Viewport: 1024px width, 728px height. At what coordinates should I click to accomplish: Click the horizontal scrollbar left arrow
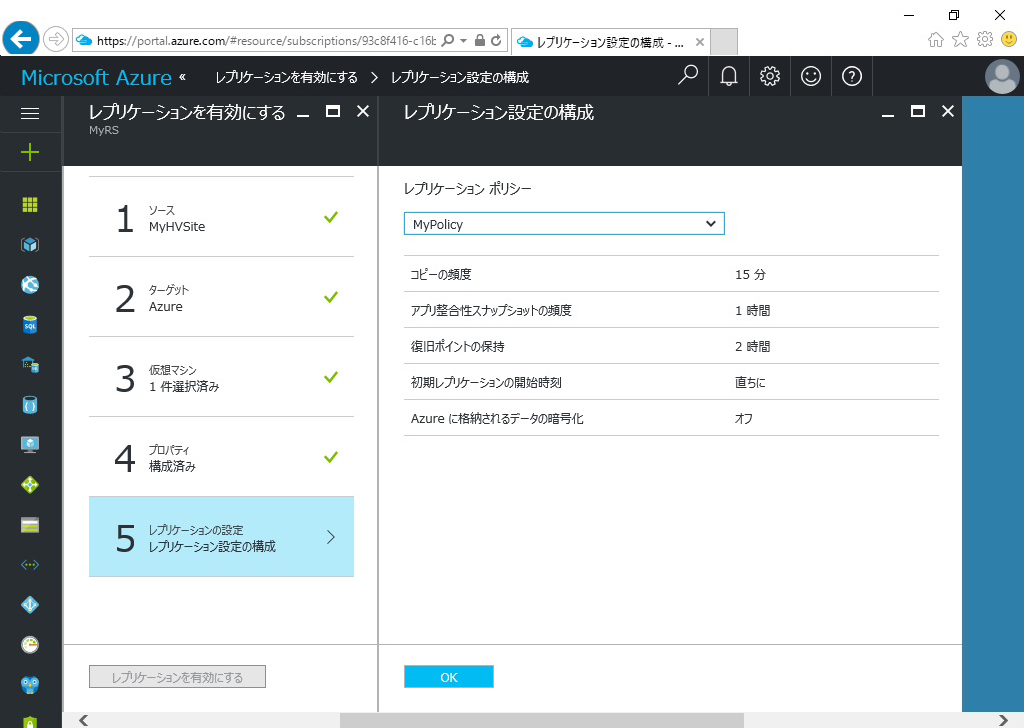[83, 720]
